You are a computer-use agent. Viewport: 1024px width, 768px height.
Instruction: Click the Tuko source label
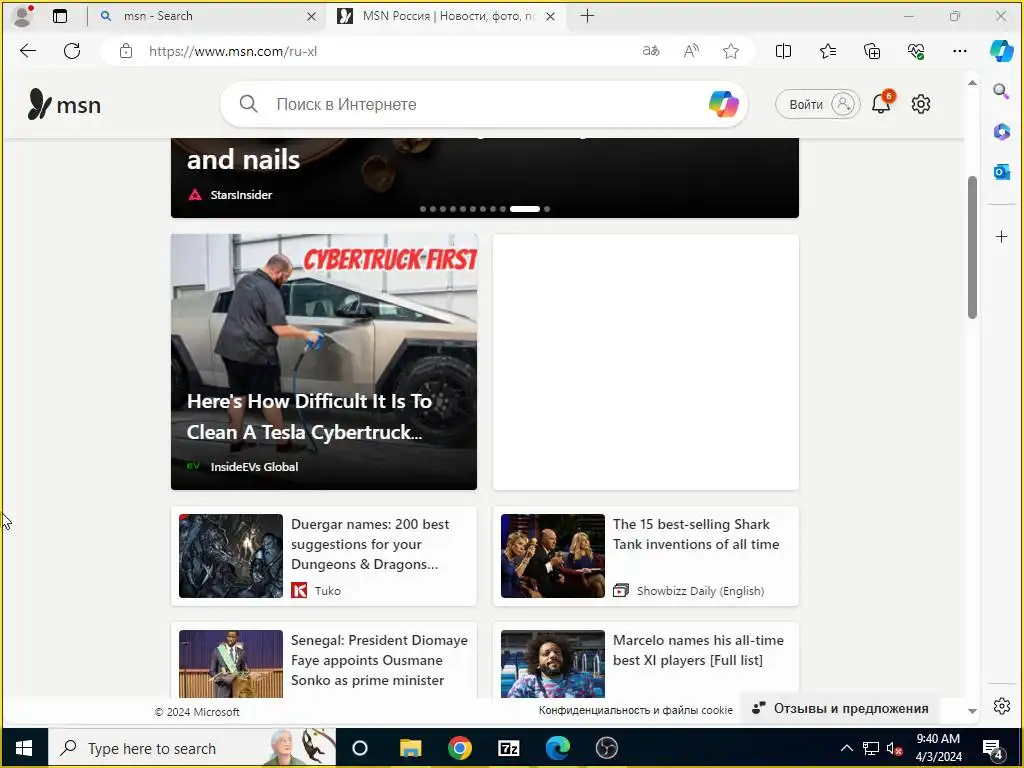[327, 591]
